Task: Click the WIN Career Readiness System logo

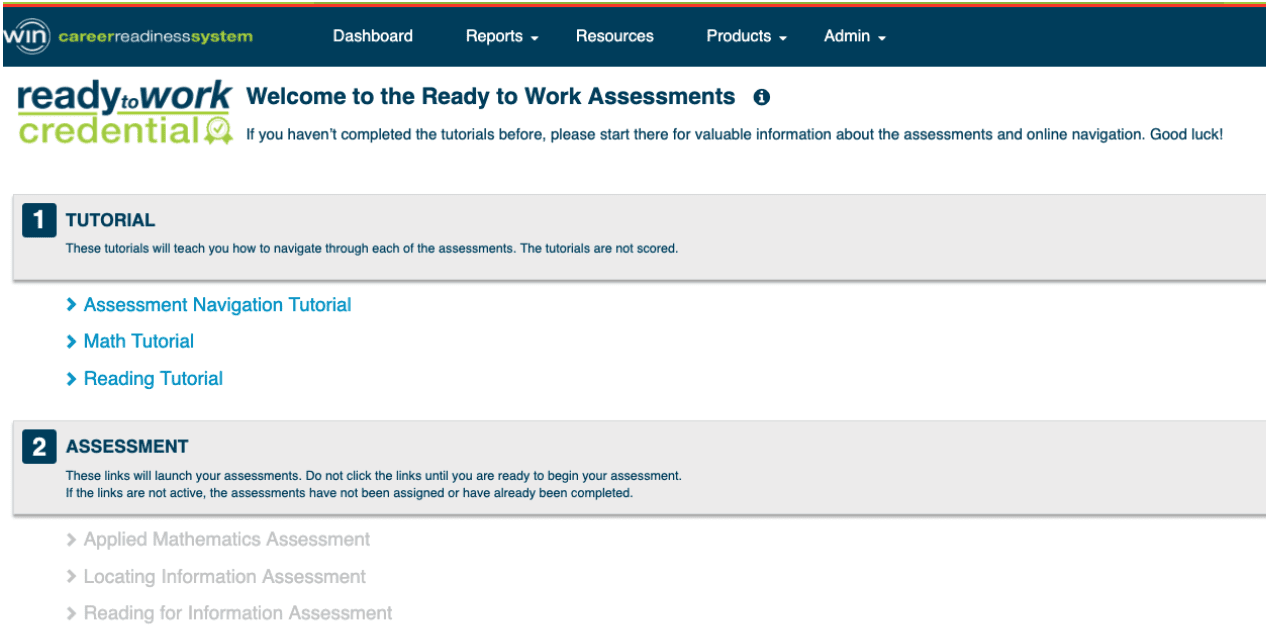Action: pos(127,37)
